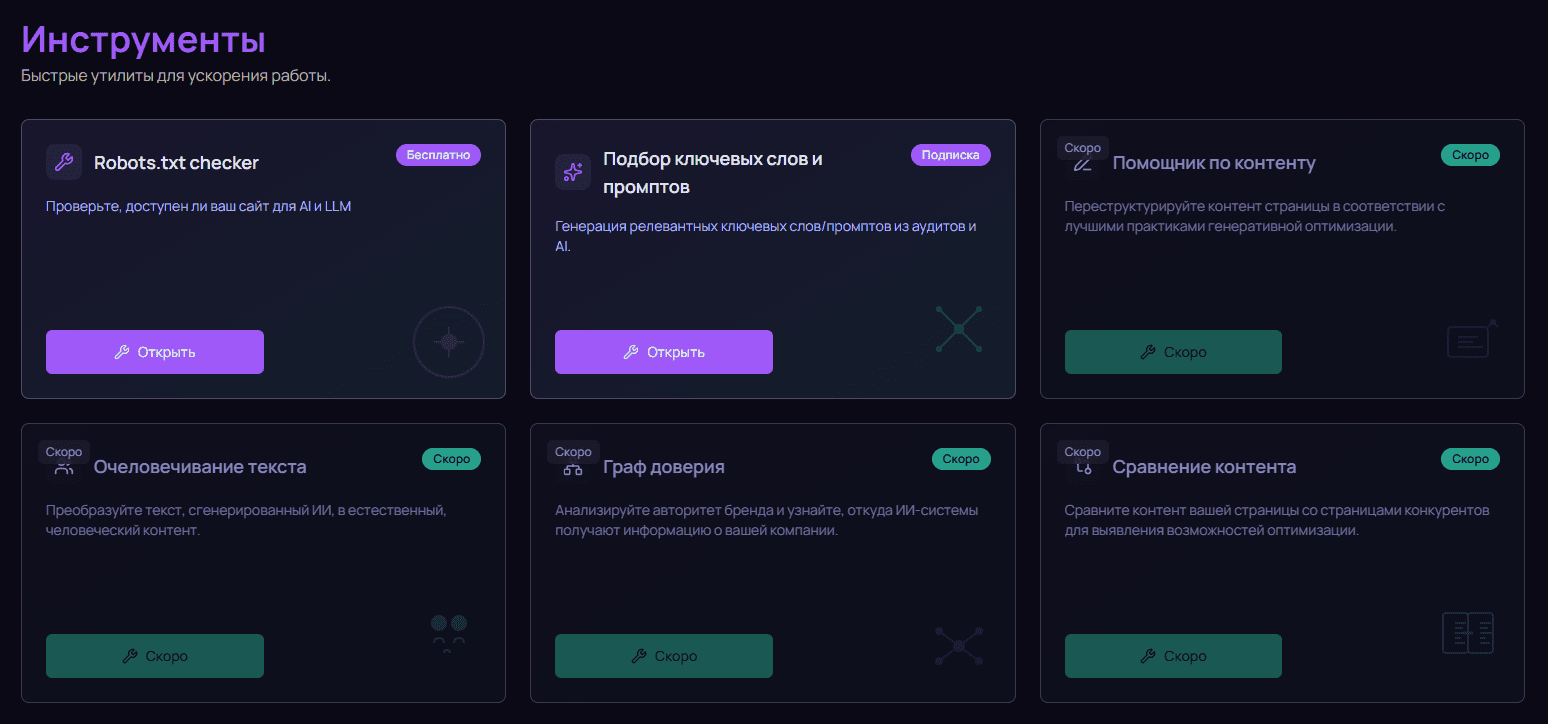Screen dimensions: 1548x724
Task: Click the face graphic in Очеловечивание текста card
Action: (x=449, y=633)
